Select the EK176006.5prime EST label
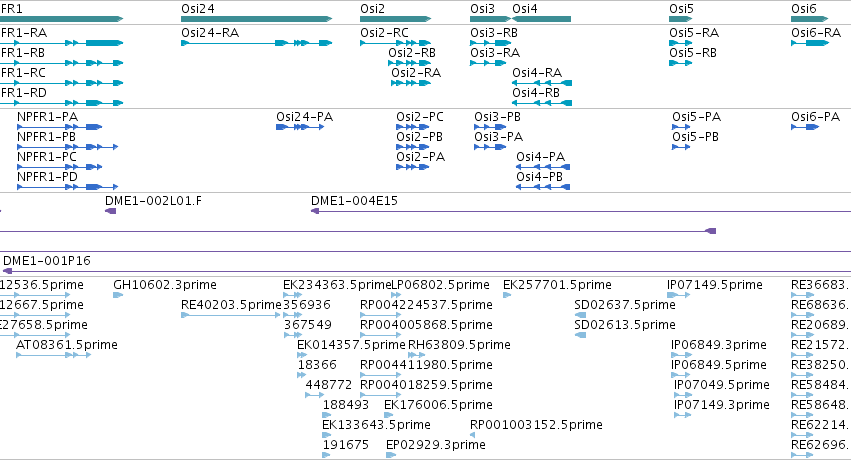 (x=439, y=405)
